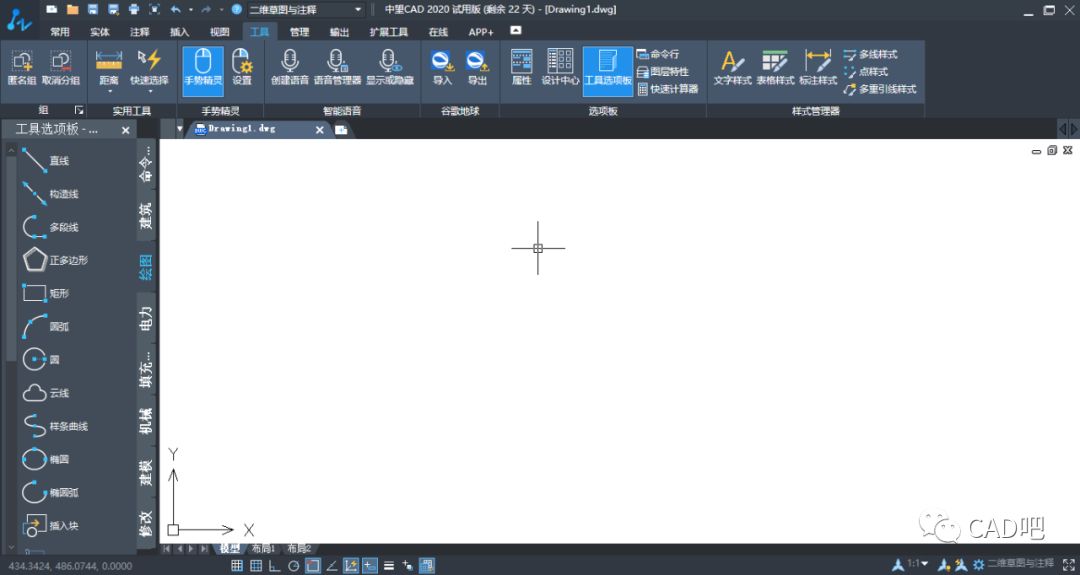Click the 多线样式 multiline style button
Viewport: 1080px width, 575px height.
coord(871,54)
